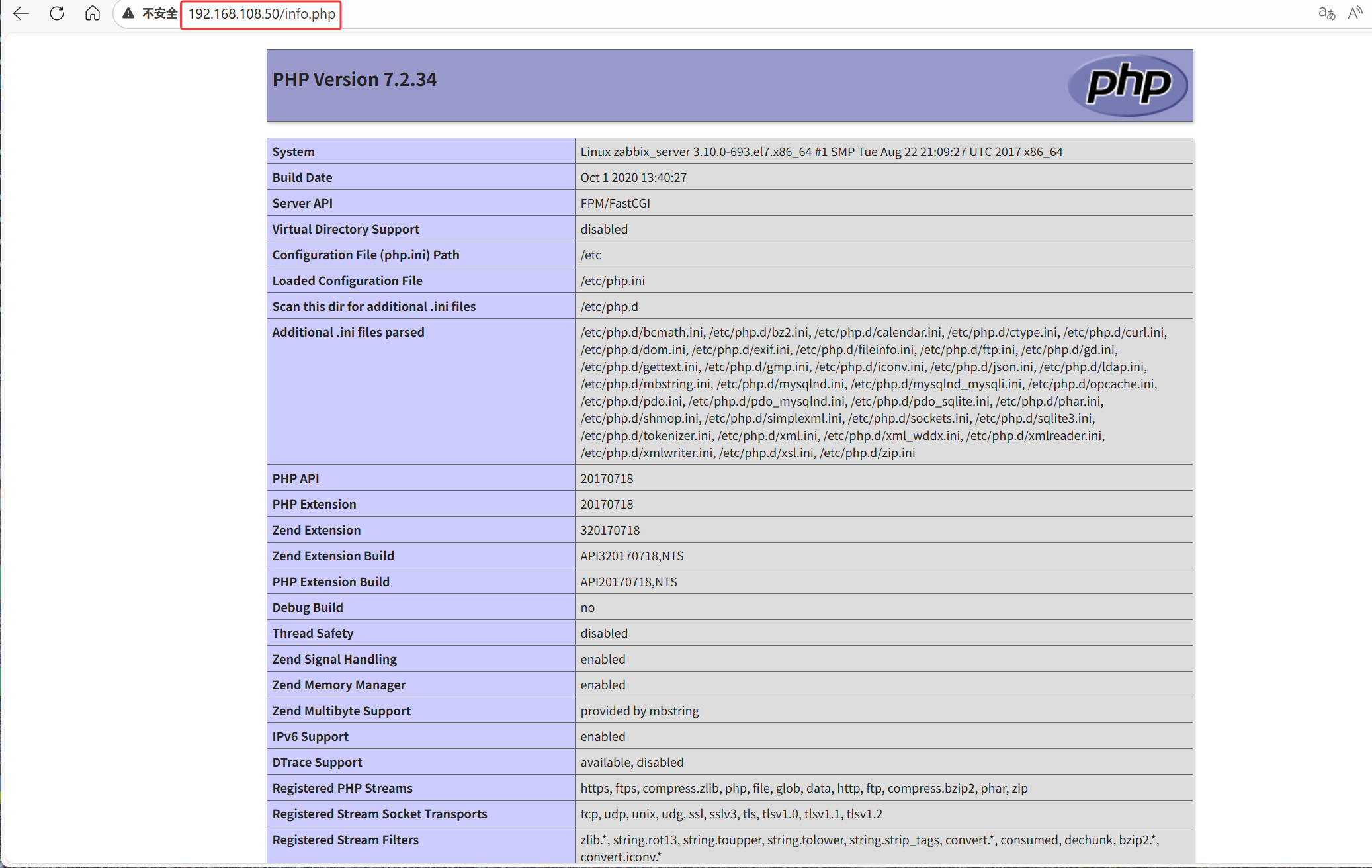Select the FPM/FastCGI value
Screen dimensions: 1372x868
click(x=615, y=203)
